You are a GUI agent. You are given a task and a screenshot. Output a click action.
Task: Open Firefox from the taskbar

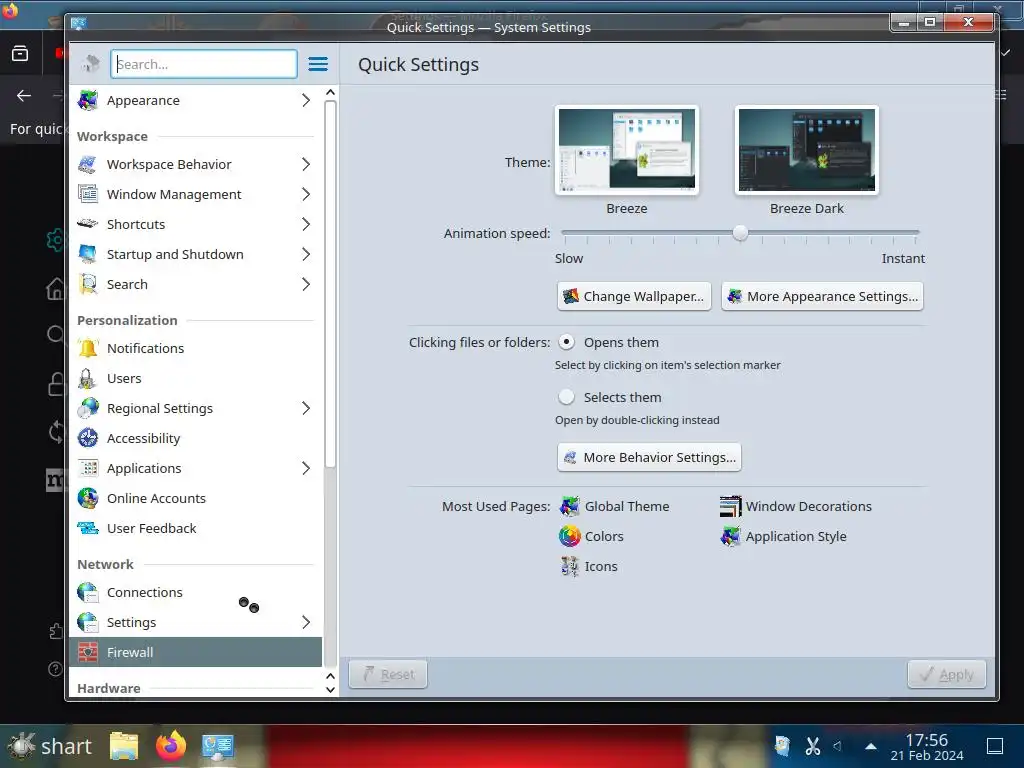click(x=171, y=746)
